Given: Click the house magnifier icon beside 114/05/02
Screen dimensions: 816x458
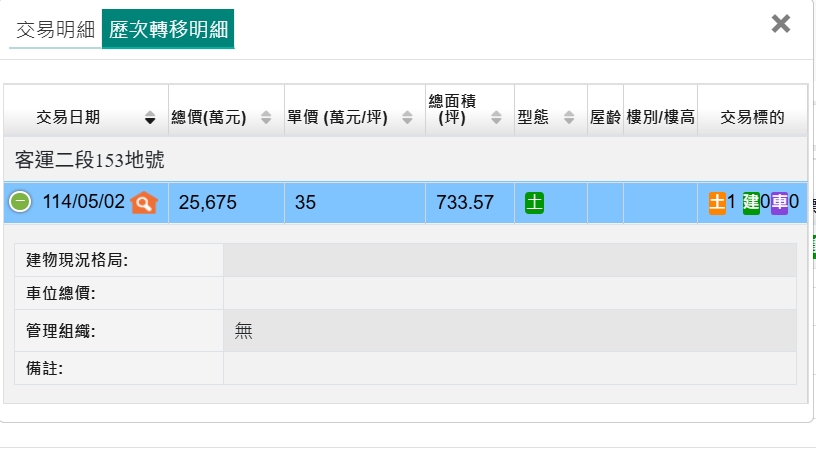Looking at the screenshot, I should 145,202.
